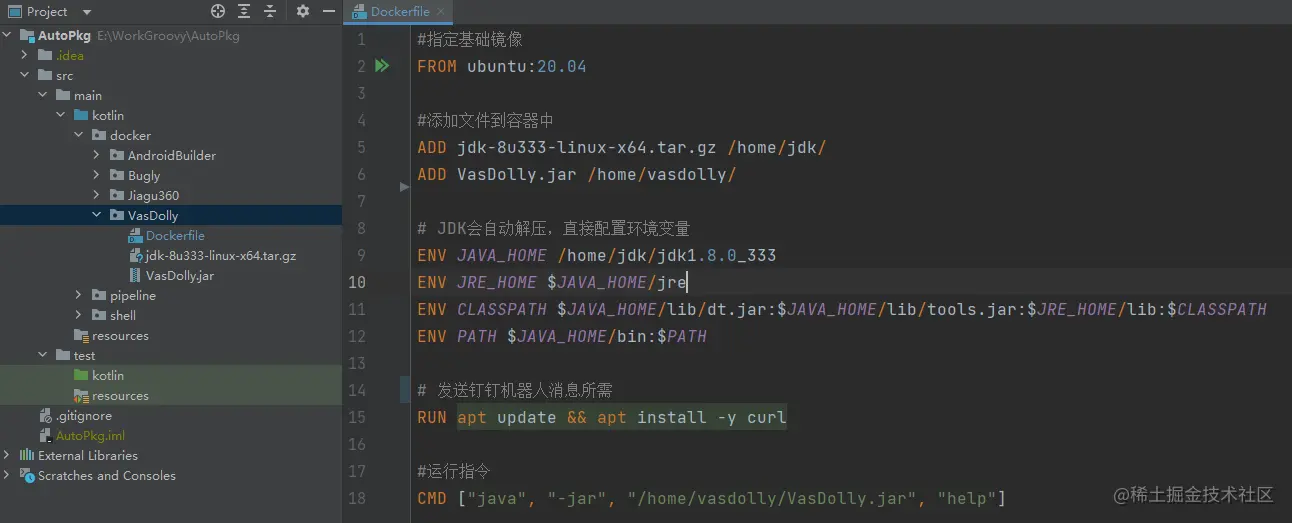Expand the AndroidBuilder folder
1292x523 pixels.
coord(97,156)
